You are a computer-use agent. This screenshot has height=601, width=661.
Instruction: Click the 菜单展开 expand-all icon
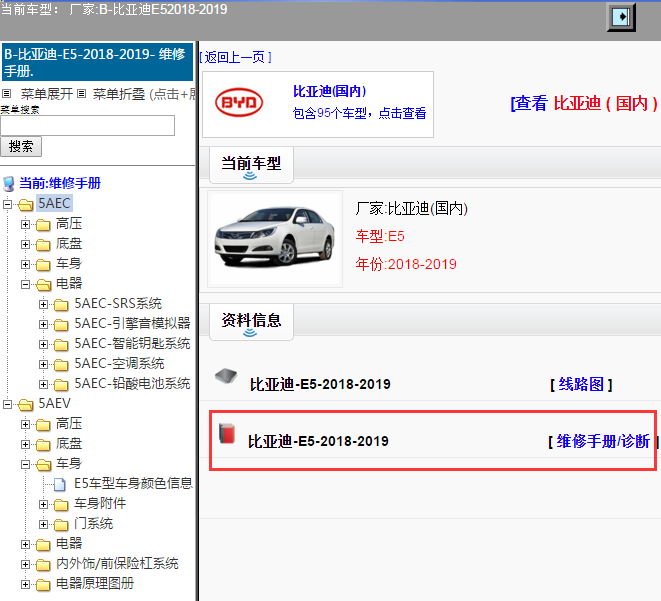6,93
